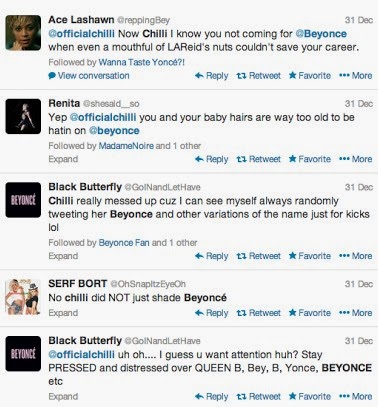The image size is (378, 407).
Task: Retweet Ace Lashawn's tweet
Action: pos(259,76)
